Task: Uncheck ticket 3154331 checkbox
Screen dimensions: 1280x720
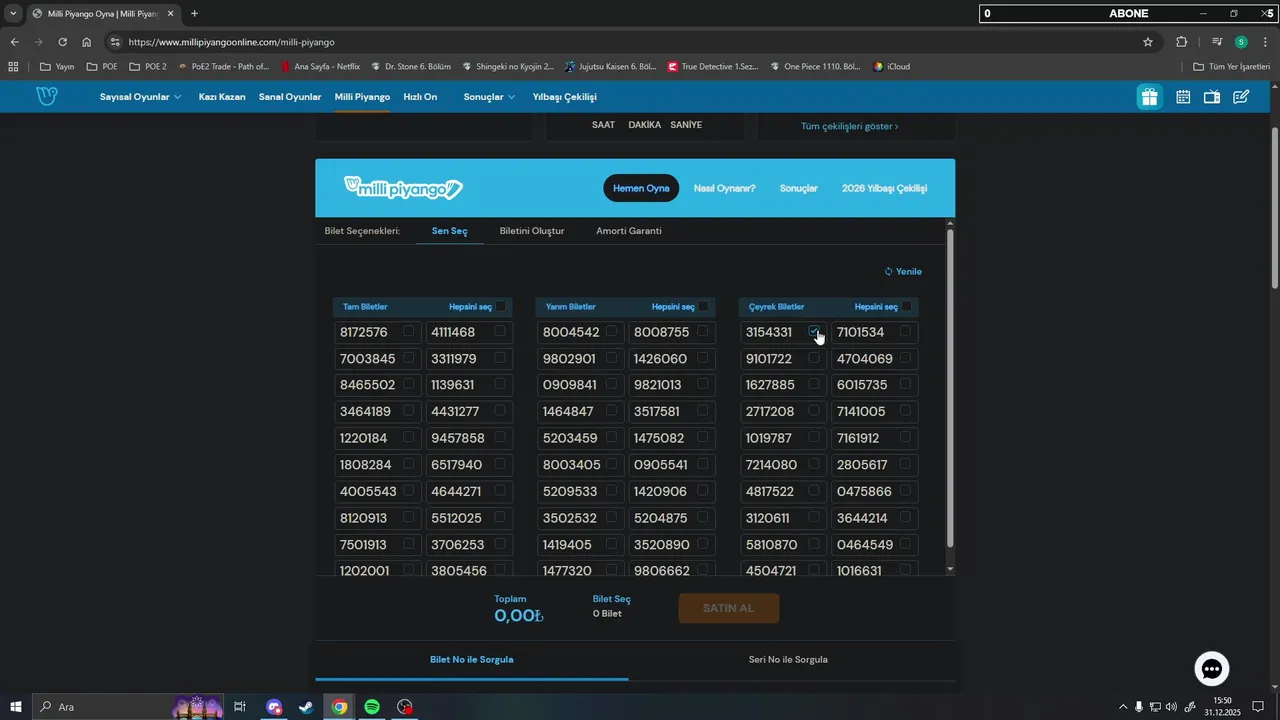Action: click(x=814, y=331)
